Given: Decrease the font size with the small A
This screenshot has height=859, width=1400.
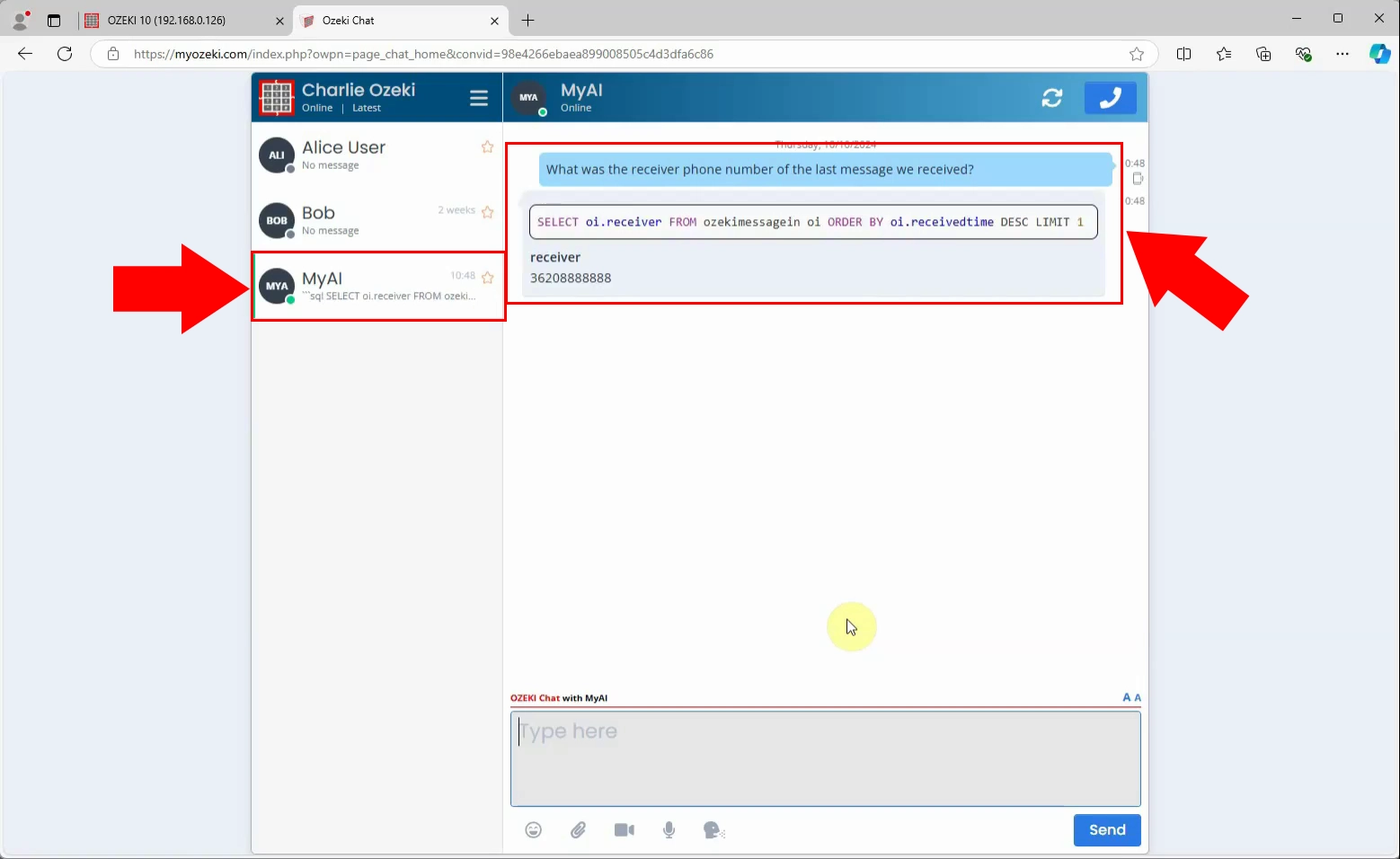Looking at the screenshot, I should [x=1138, y=698].
